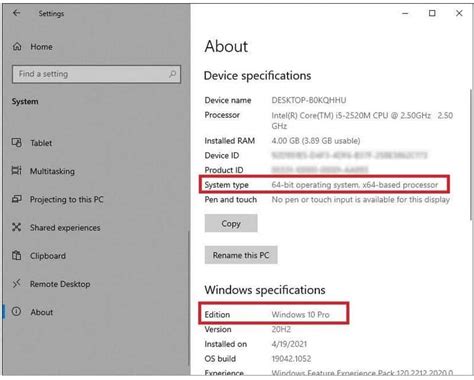Click the Installed RAM label
Screen dimensions: 474x380
coord(230,141)
